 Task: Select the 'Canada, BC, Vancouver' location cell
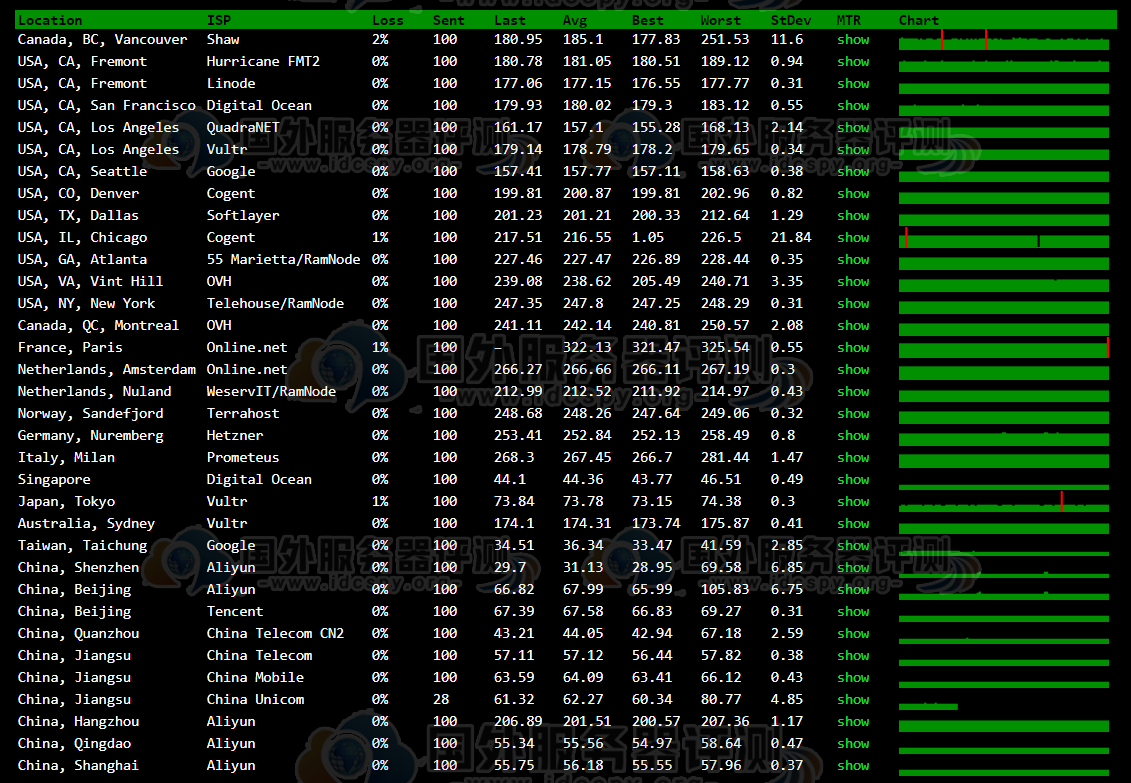pyautogui.click(x=102, y=40)
